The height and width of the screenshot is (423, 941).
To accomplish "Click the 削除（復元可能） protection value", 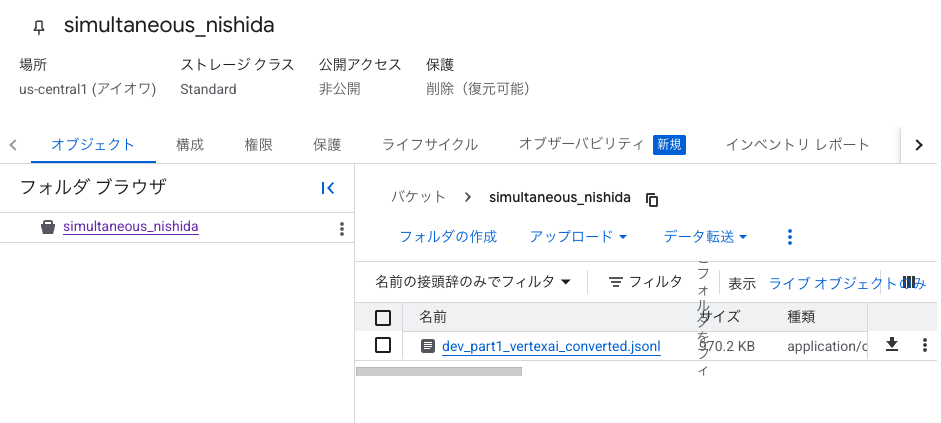I will (x=478, y=89).
